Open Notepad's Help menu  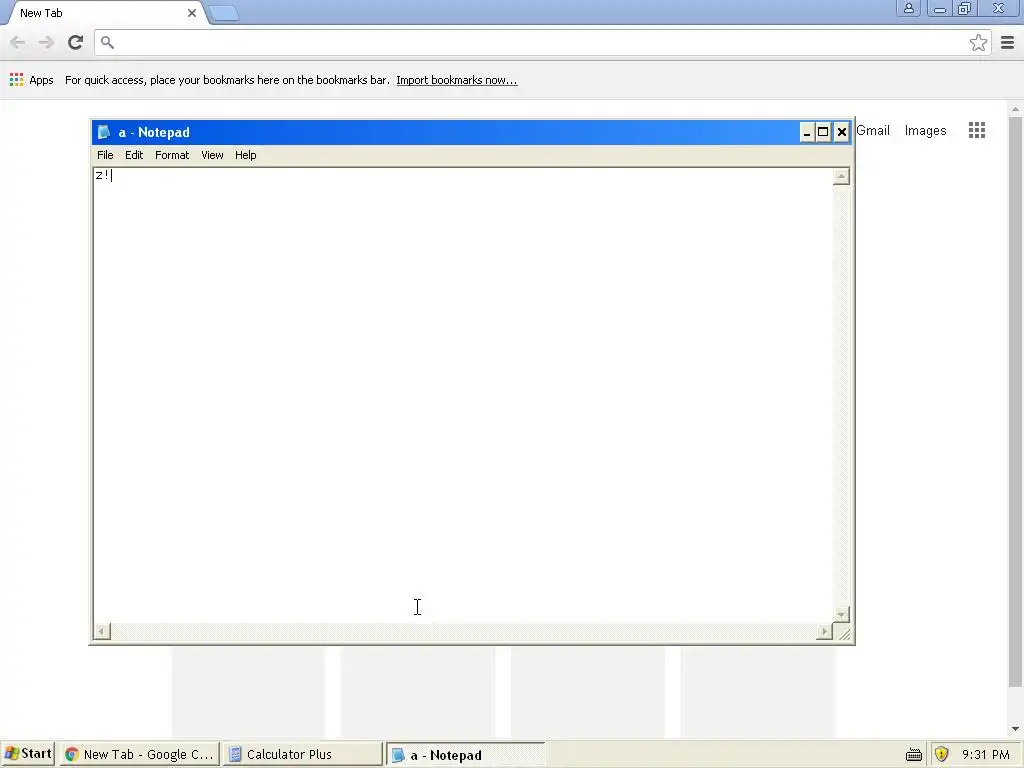point(246,155)
